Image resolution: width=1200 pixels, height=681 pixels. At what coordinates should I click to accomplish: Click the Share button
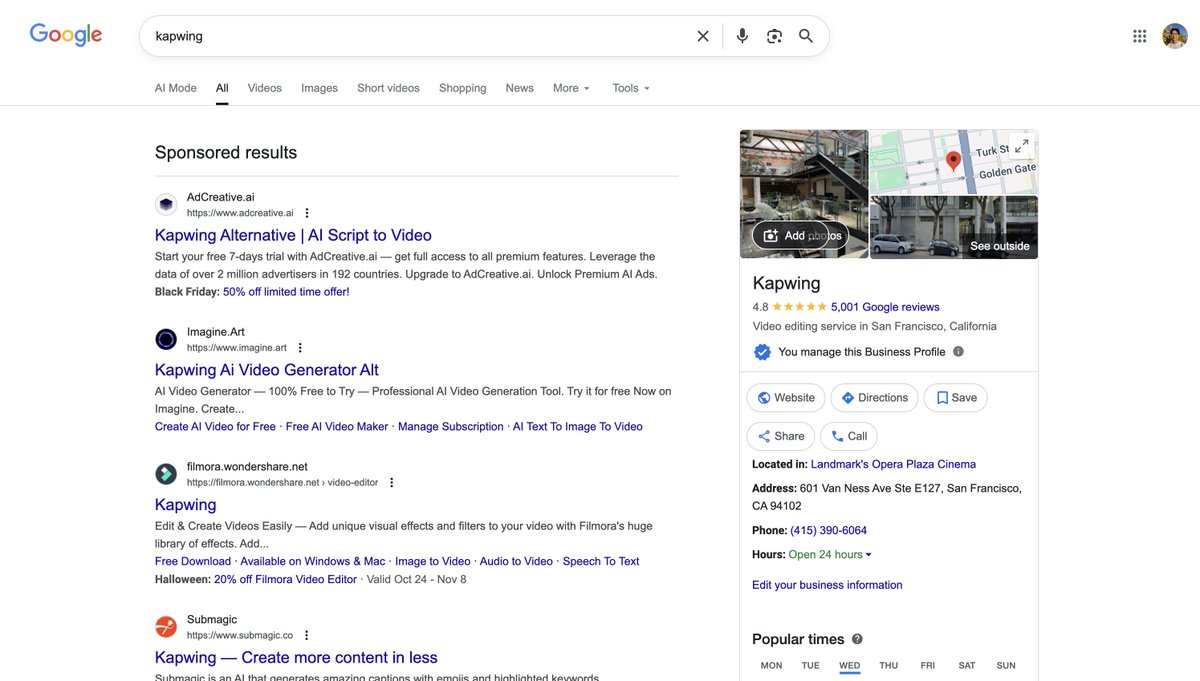781,436
